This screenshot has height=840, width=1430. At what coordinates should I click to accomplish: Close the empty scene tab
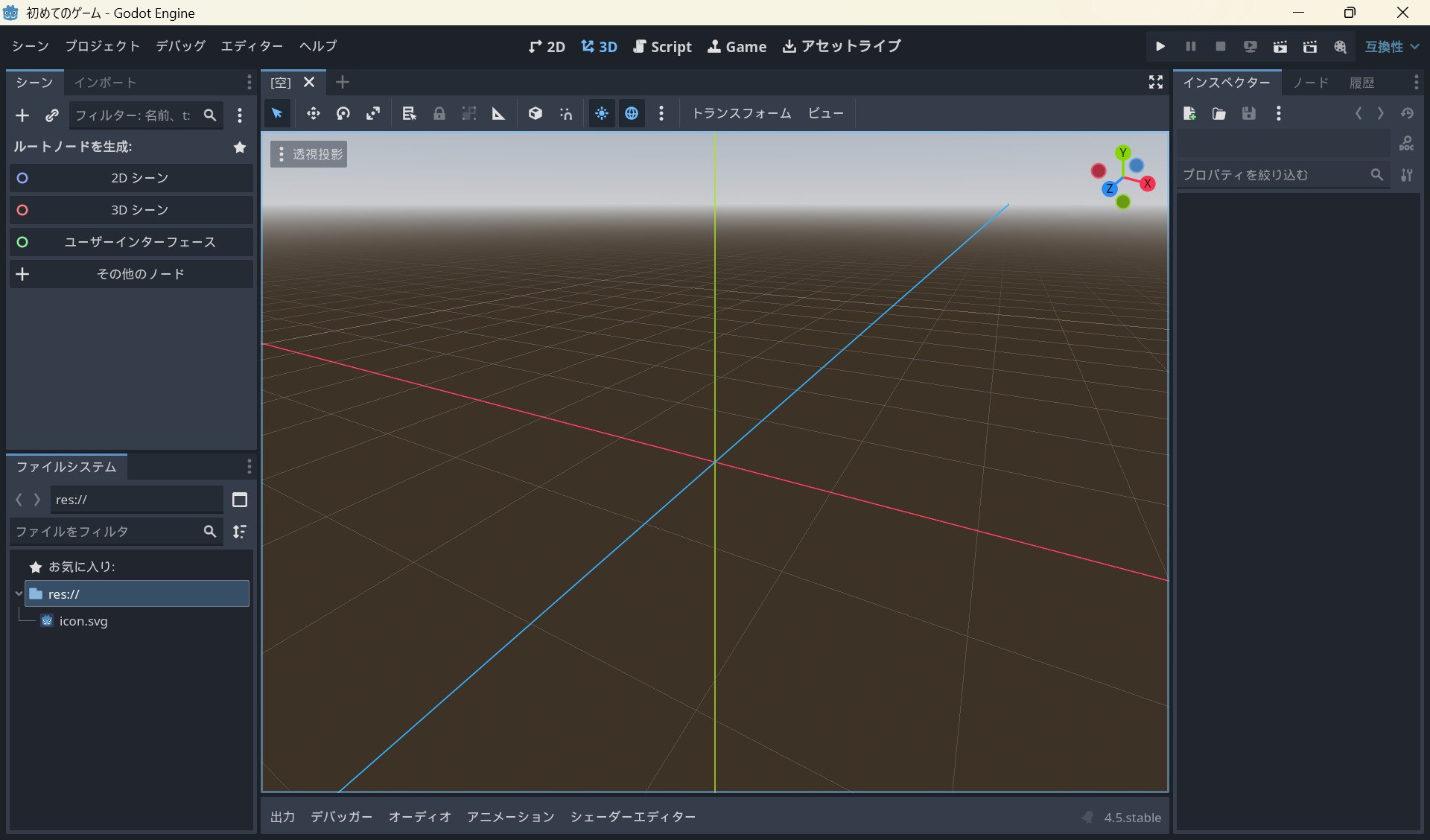(309, 82)
